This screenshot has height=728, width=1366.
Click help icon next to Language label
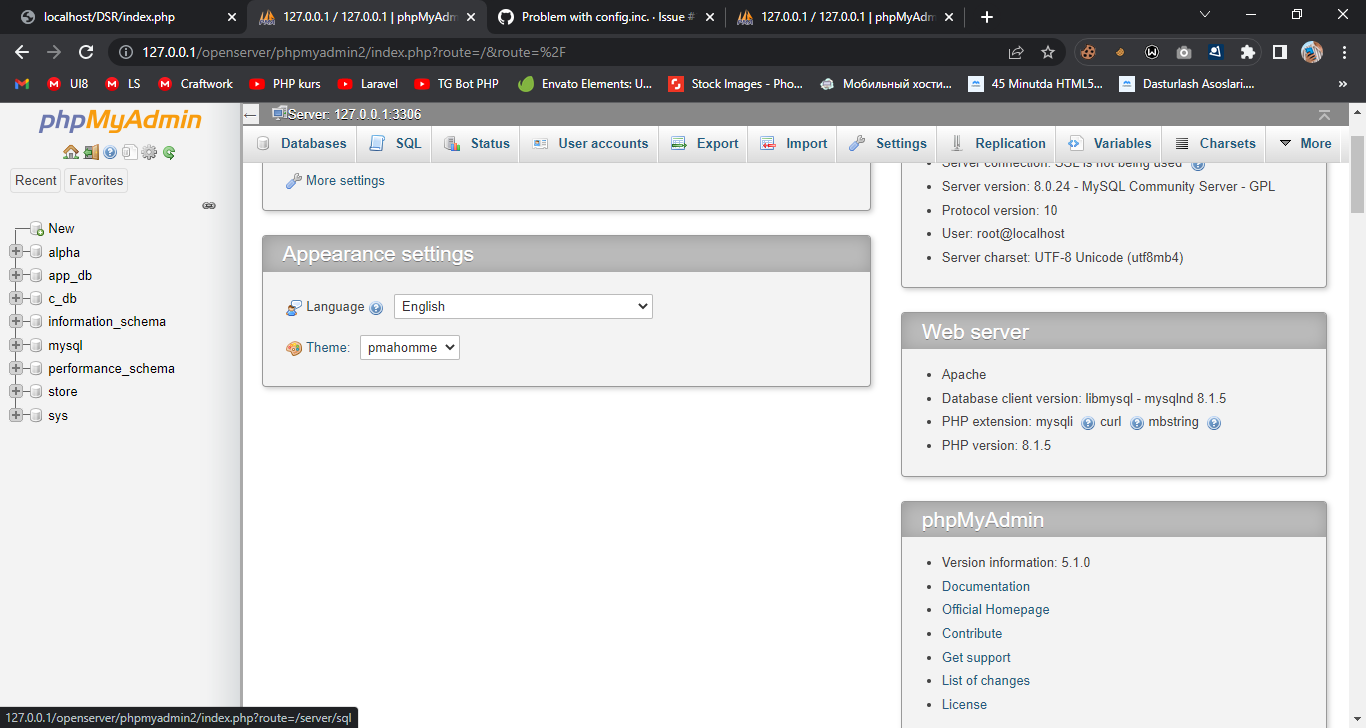(376, 308)
